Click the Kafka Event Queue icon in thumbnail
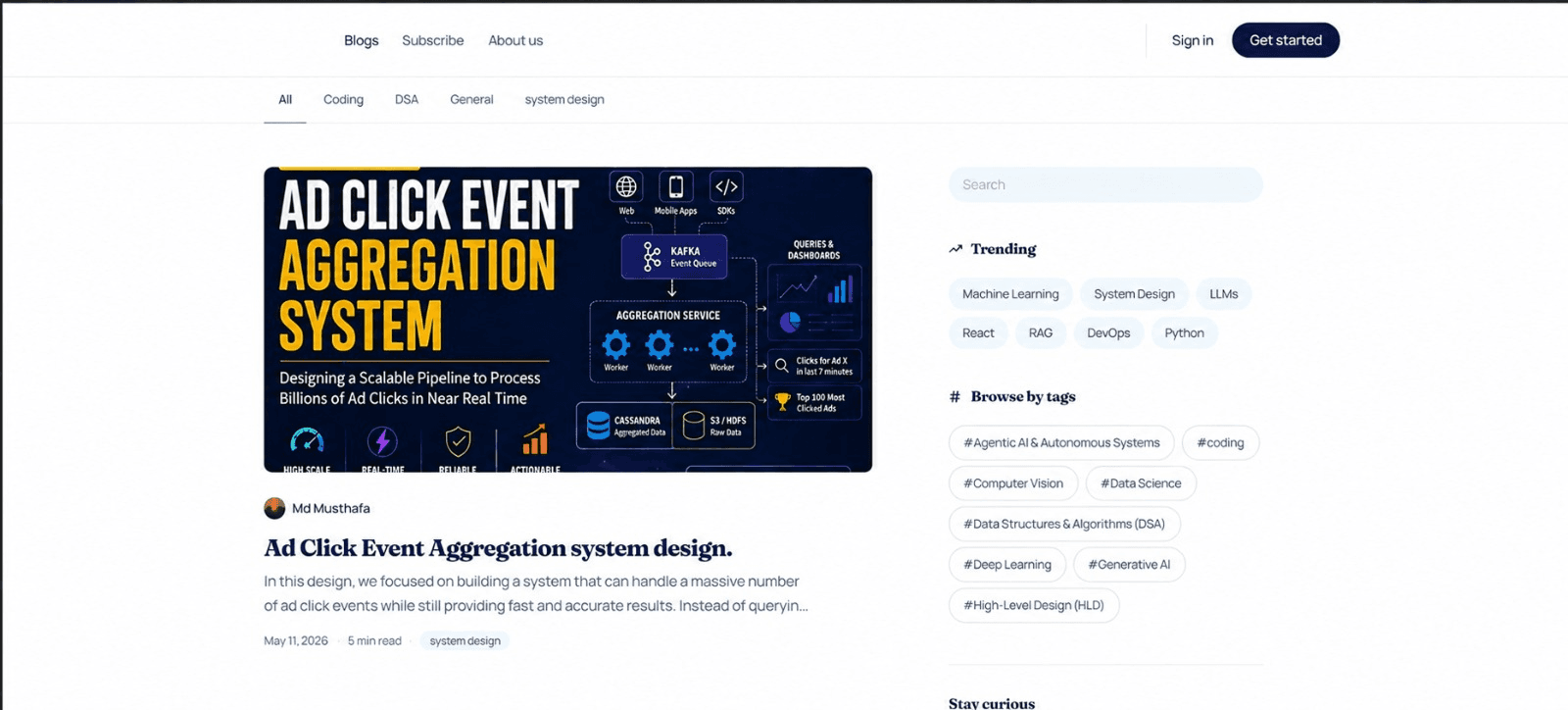 pos(653,257)
